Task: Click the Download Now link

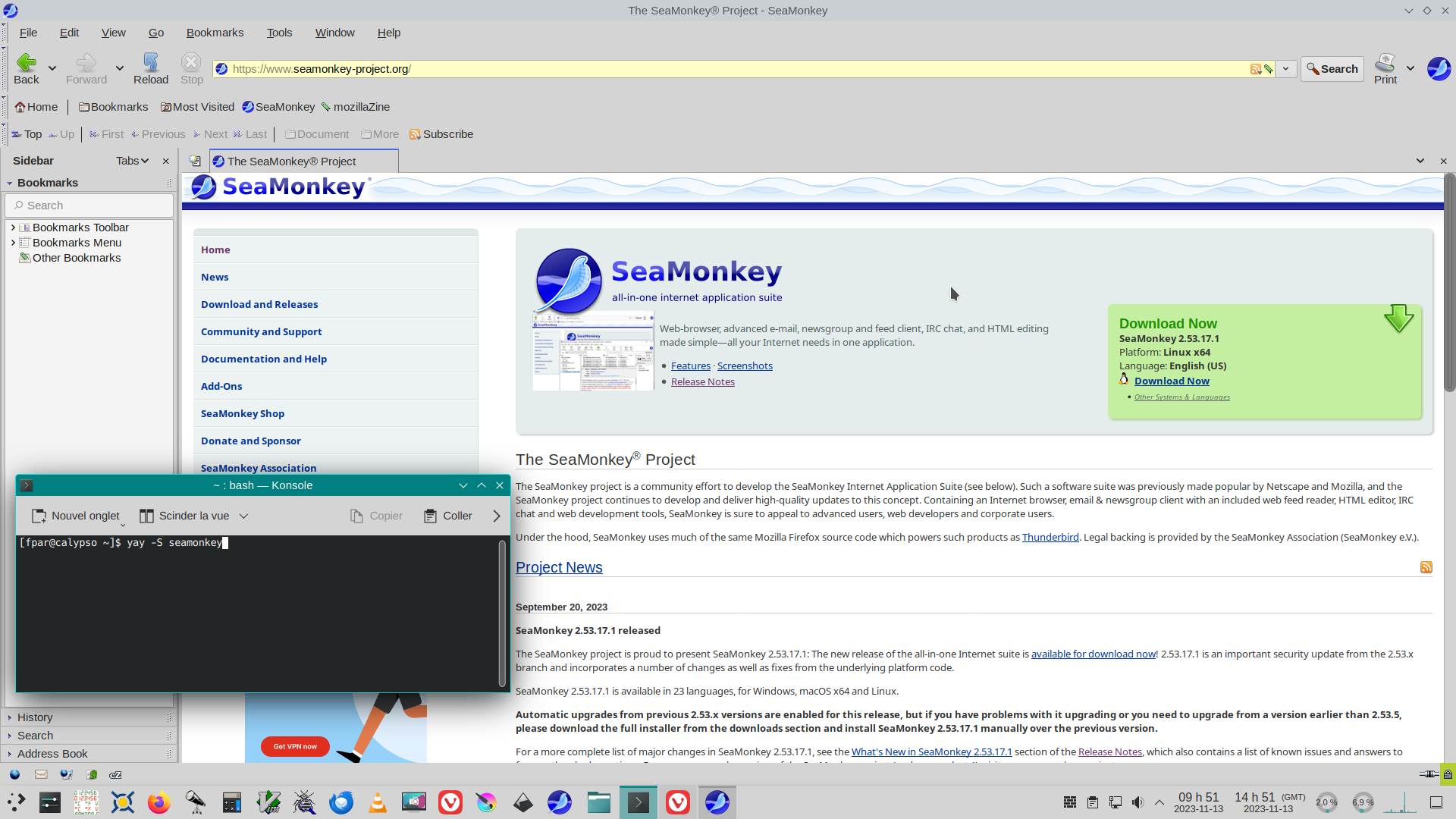Action: [x=1172, y=381]
